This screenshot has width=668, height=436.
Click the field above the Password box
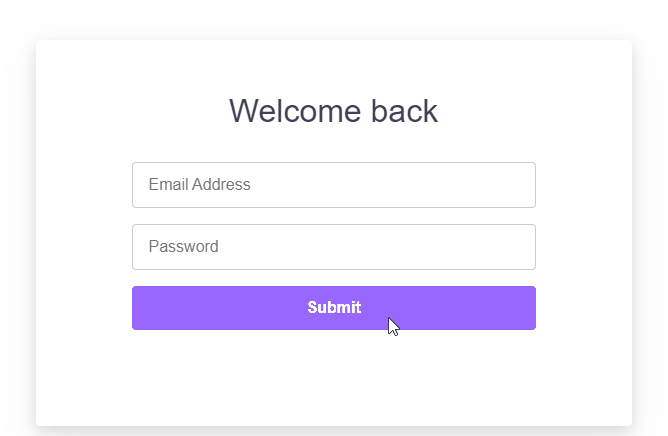[333, 185]
